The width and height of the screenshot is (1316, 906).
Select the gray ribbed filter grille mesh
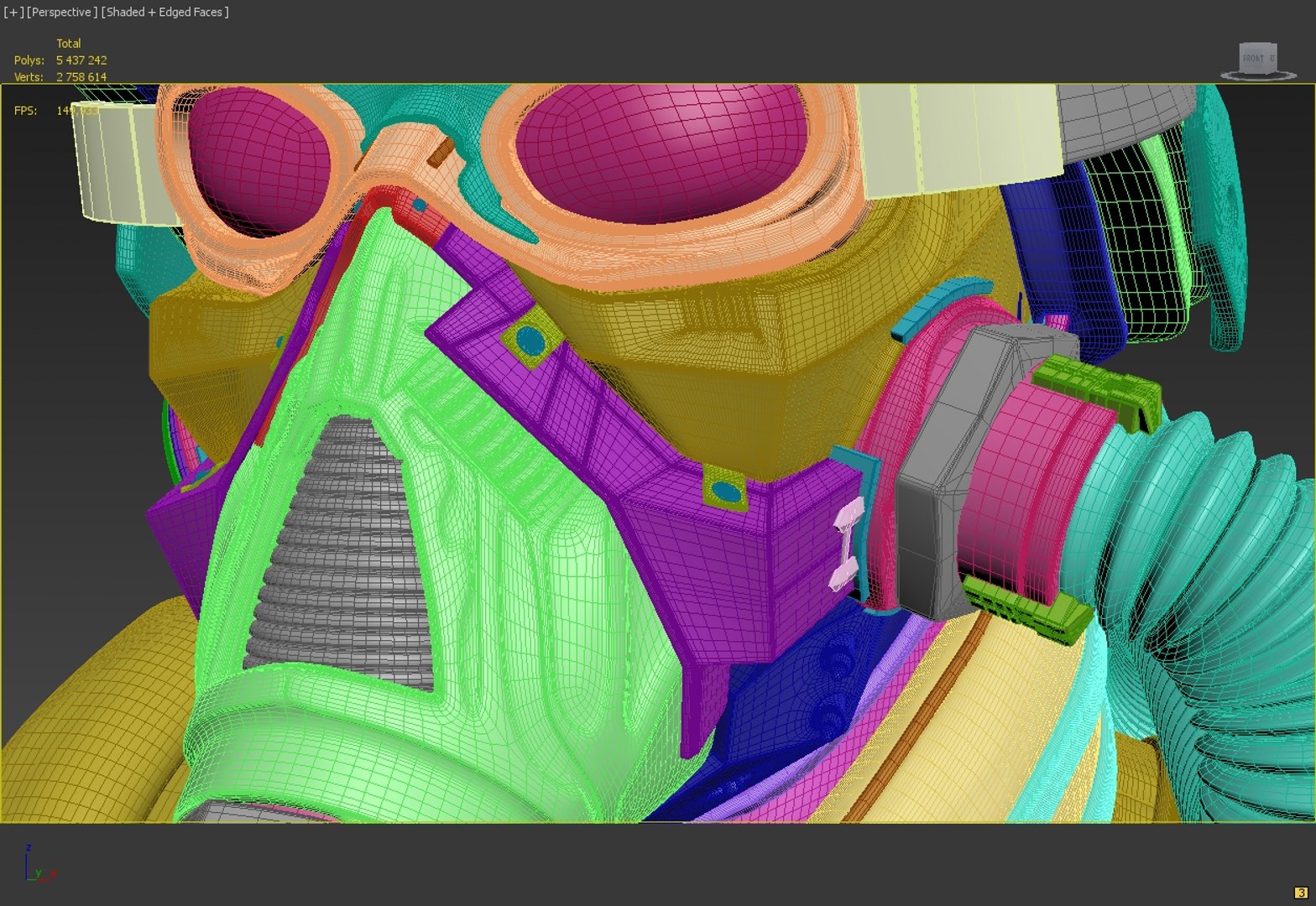point(348,554)
